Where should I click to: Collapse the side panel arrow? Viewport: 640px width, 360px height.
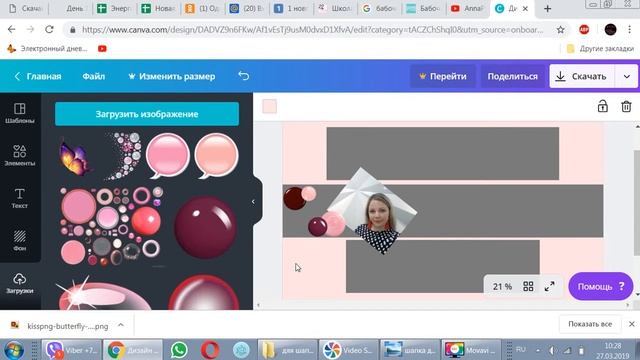(x=253, y=202)
